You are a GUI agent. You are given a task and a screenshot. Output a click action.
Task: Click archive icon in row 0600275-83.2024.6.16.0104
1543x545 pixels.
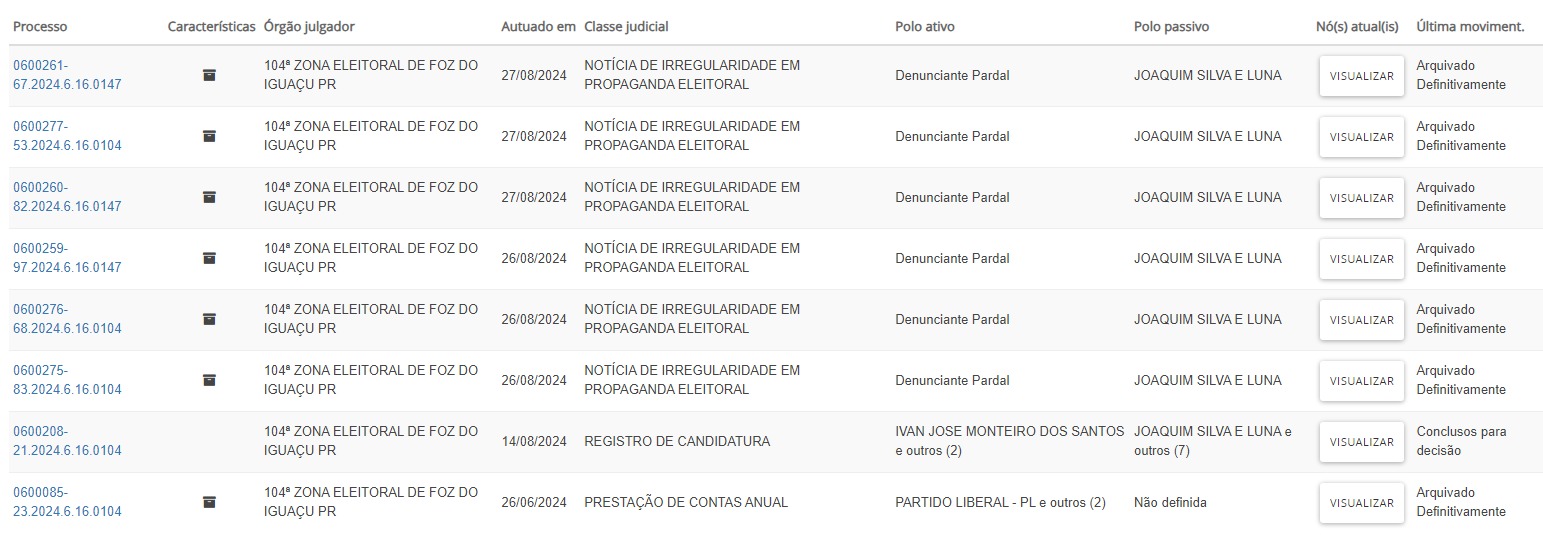click(209, 380)
